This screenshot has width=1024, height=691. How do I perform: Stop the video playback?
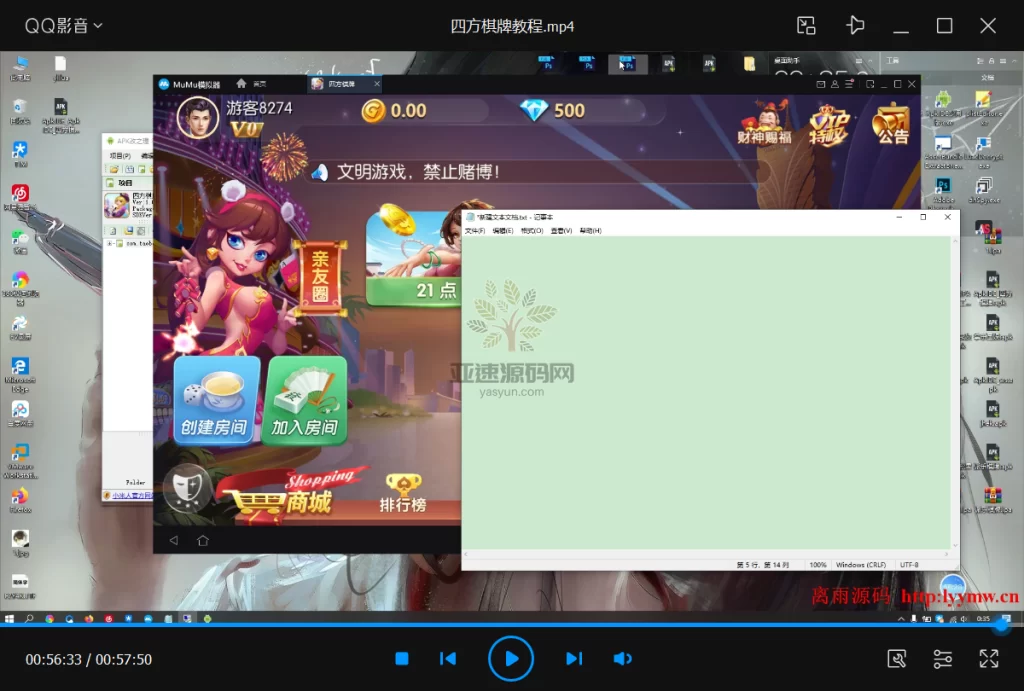[402, 658]
